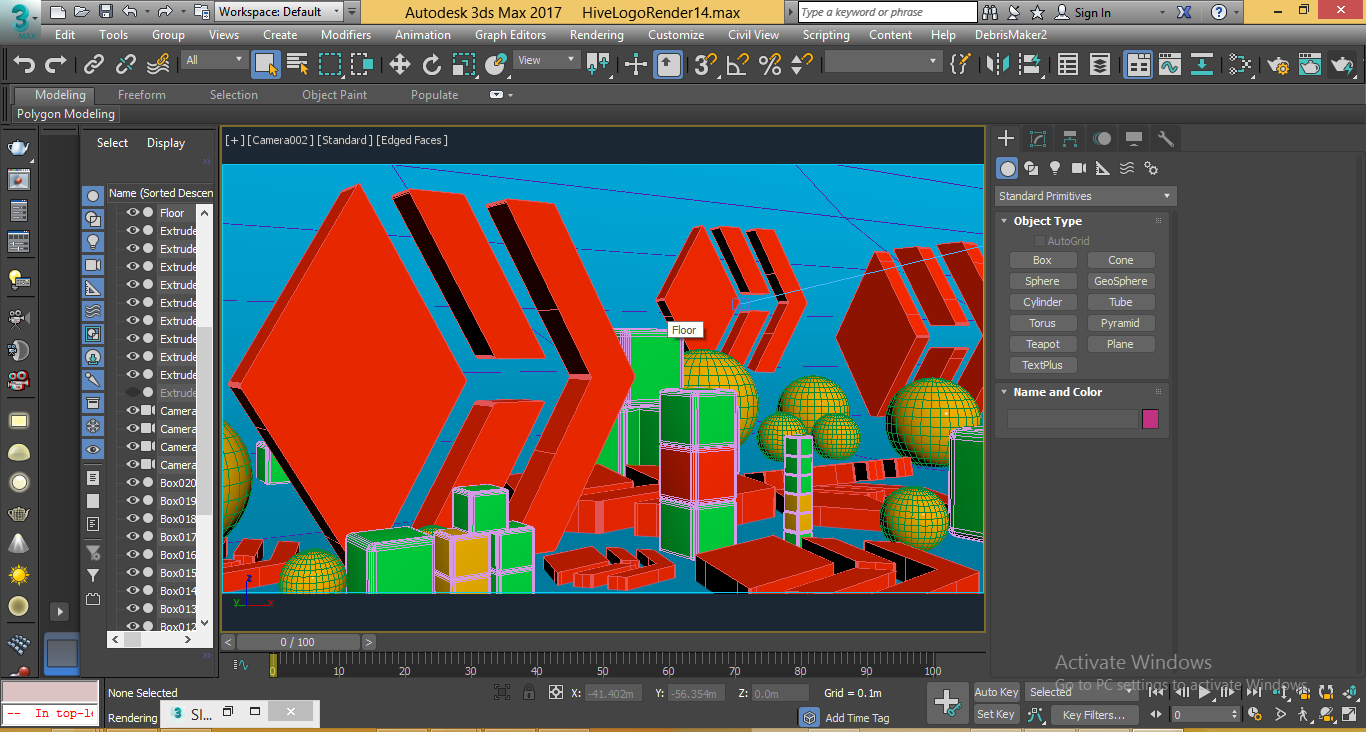The image size is (1366, 732).
Task: Open the All selection filter dropdown
Action: 214,60
